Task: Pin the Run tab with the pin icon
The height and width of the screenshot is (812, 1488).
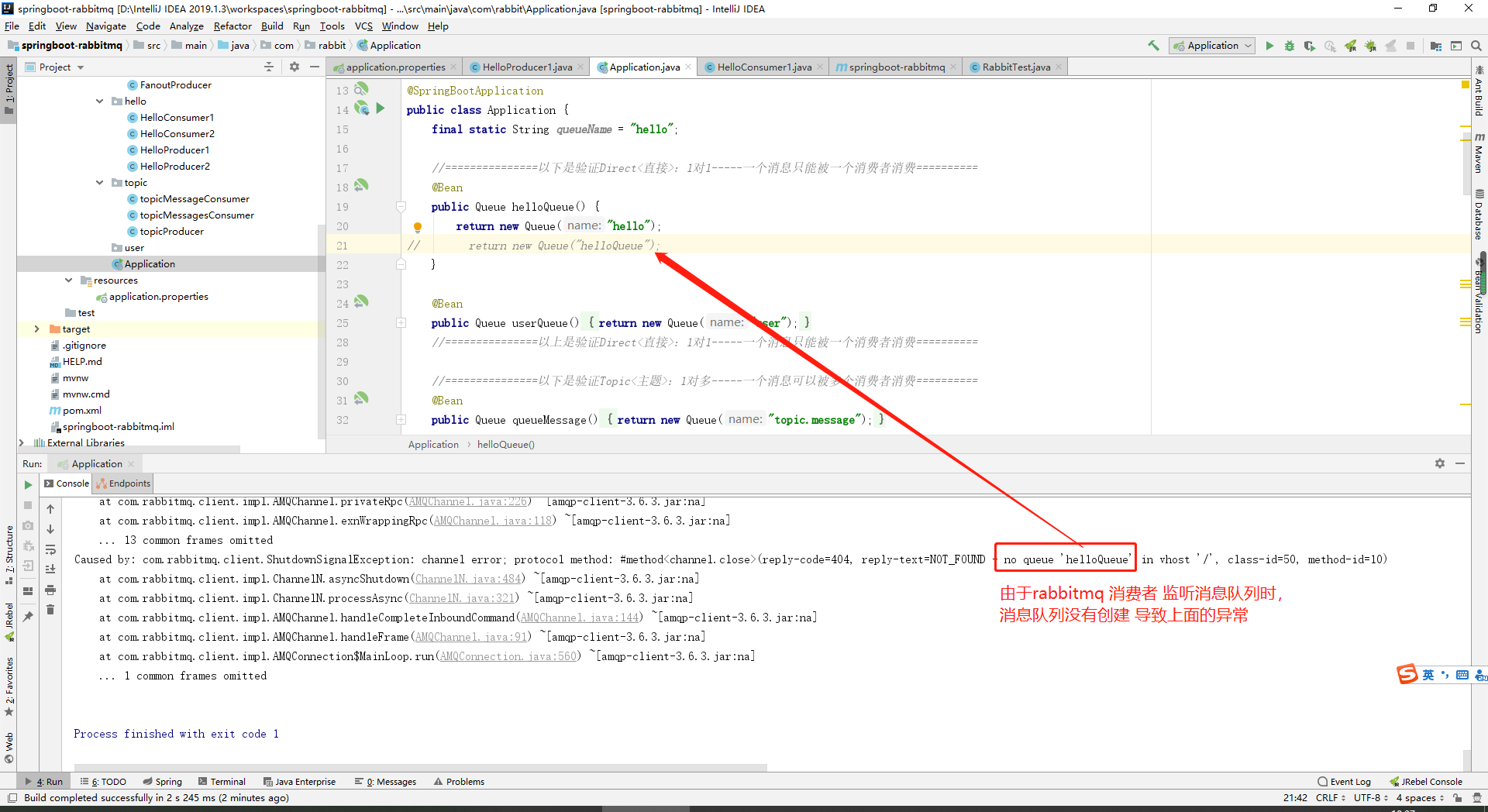Action: pyautogui.click(x=29, y=616)
